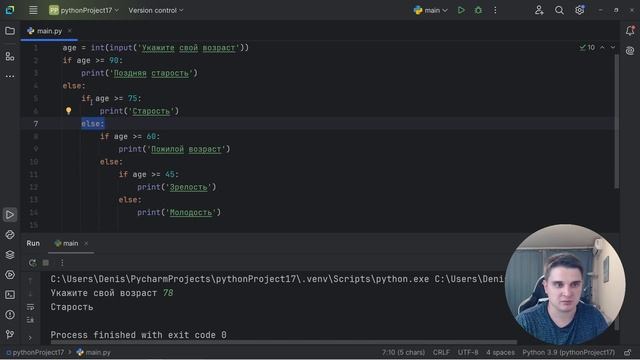Open CRLF line separator selector
640x360 pixels.
tap(441, 352)
